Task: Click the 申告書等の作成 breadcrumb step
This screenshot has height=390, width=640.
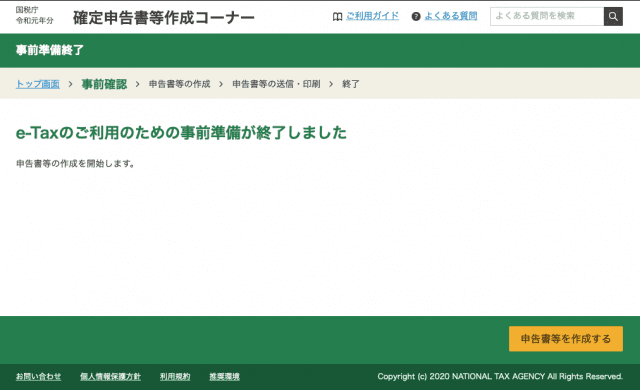Action: 180,84
